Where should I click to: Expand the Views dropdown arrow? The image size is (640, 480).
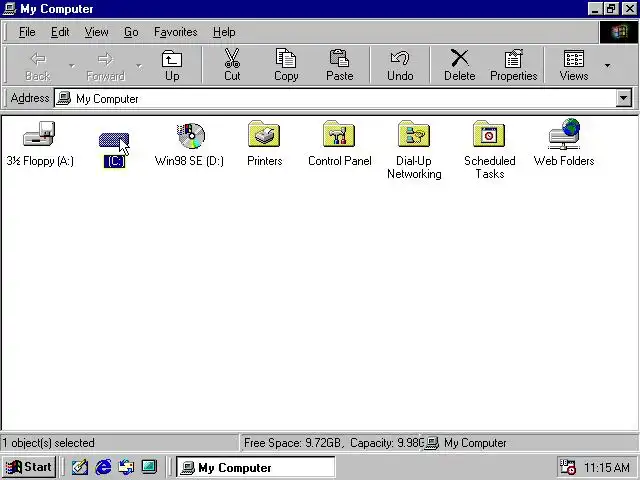point(607,65)
